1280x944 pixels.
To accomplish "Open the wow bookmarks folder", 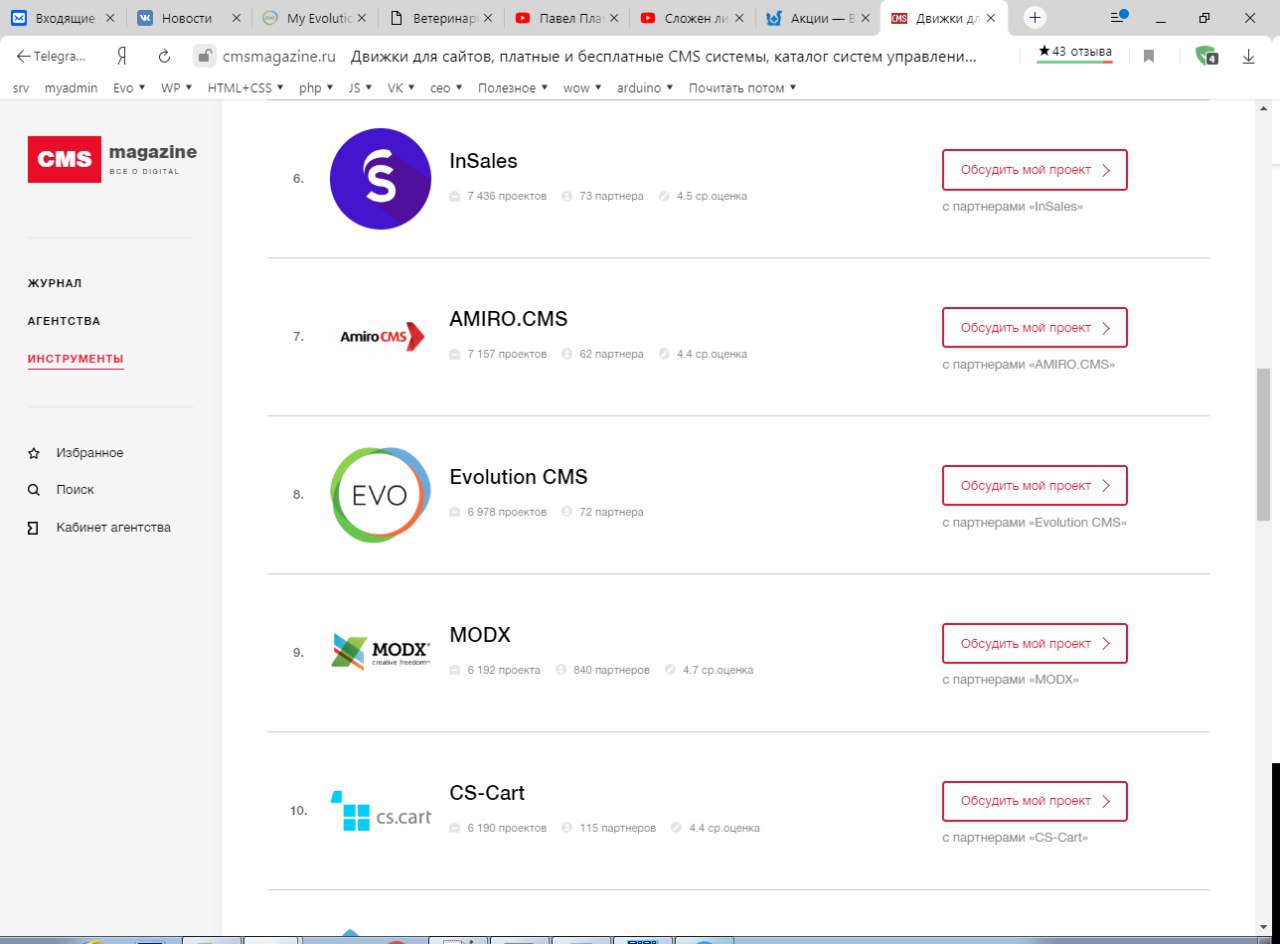I will (x=582, y=88).
